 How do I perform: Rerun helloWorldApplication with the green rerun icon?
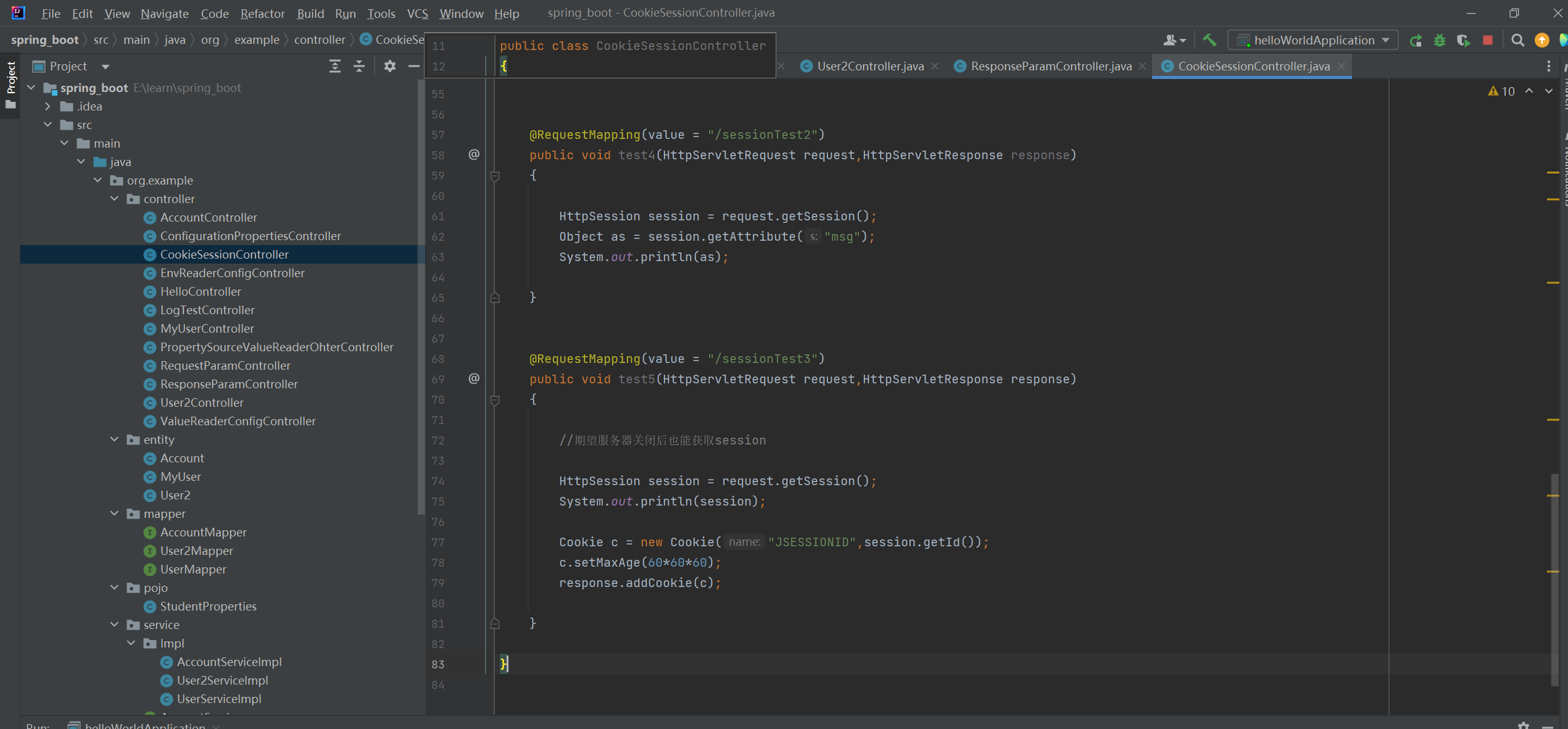1416,41
